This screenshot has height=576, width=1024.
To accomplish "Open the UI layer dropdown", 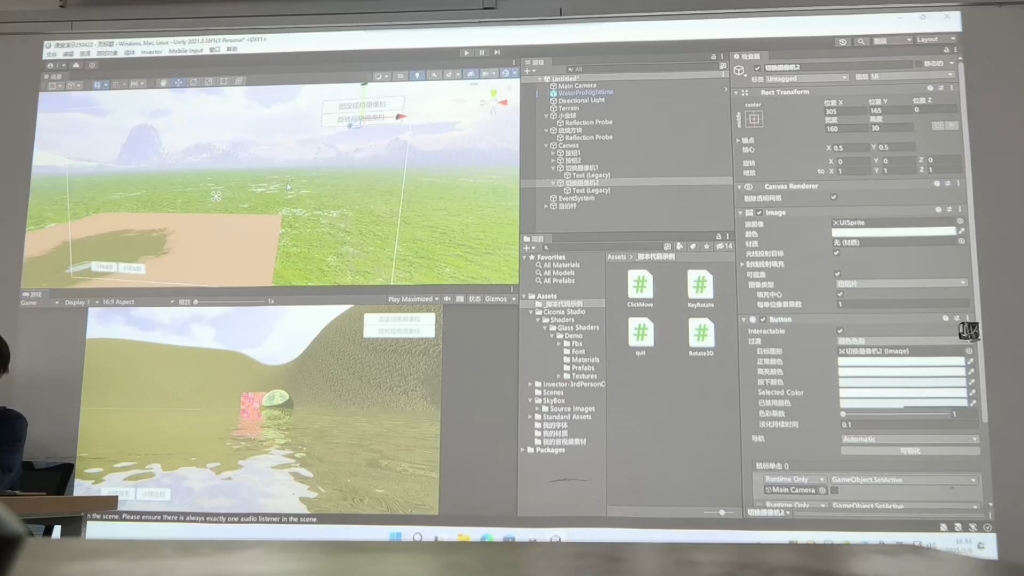I will [x=912, y=76].
